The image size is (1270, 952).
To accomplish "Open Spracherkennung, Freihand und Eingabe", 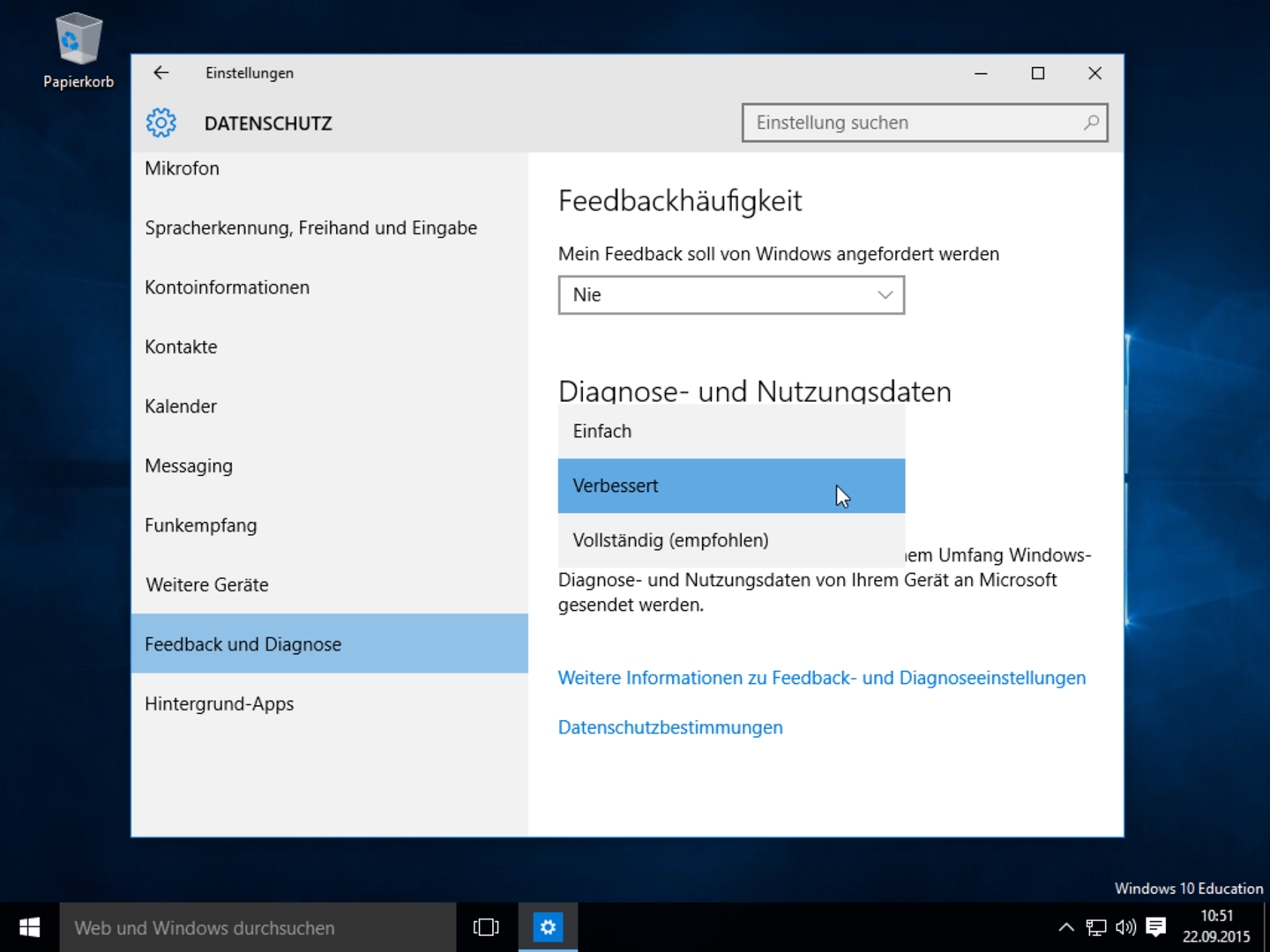I will click(x=330, y=227).
